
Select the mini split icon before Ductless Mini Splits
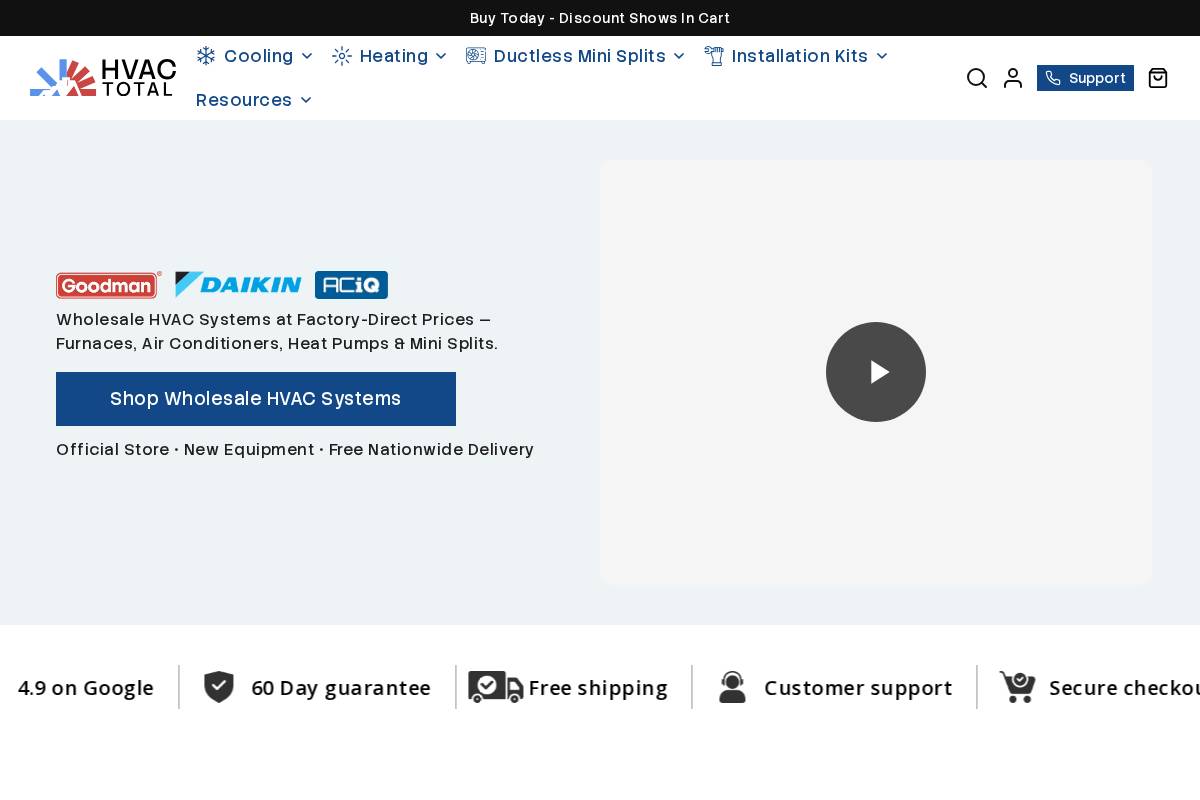(x=476, y=56)
